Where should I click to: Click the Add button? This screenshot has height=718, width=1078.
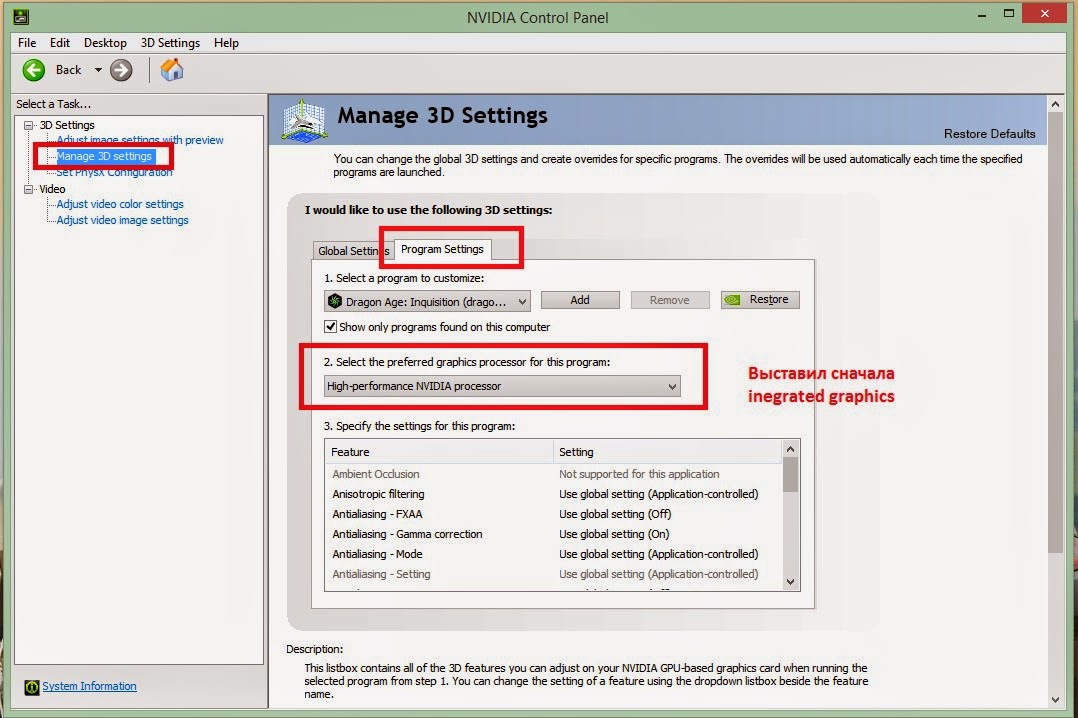point(580,300)
